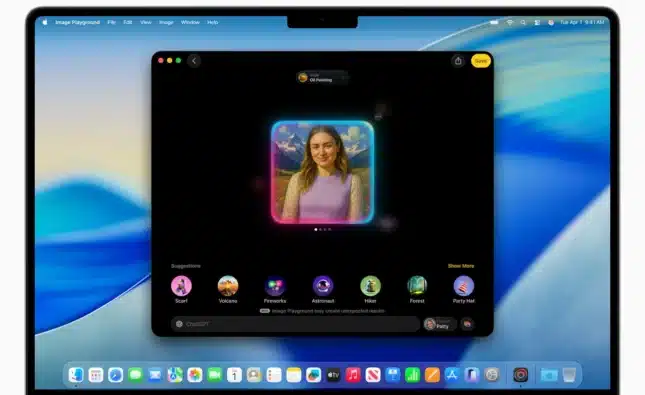
Task: Show More suggestions
Action: pos(461,266)
